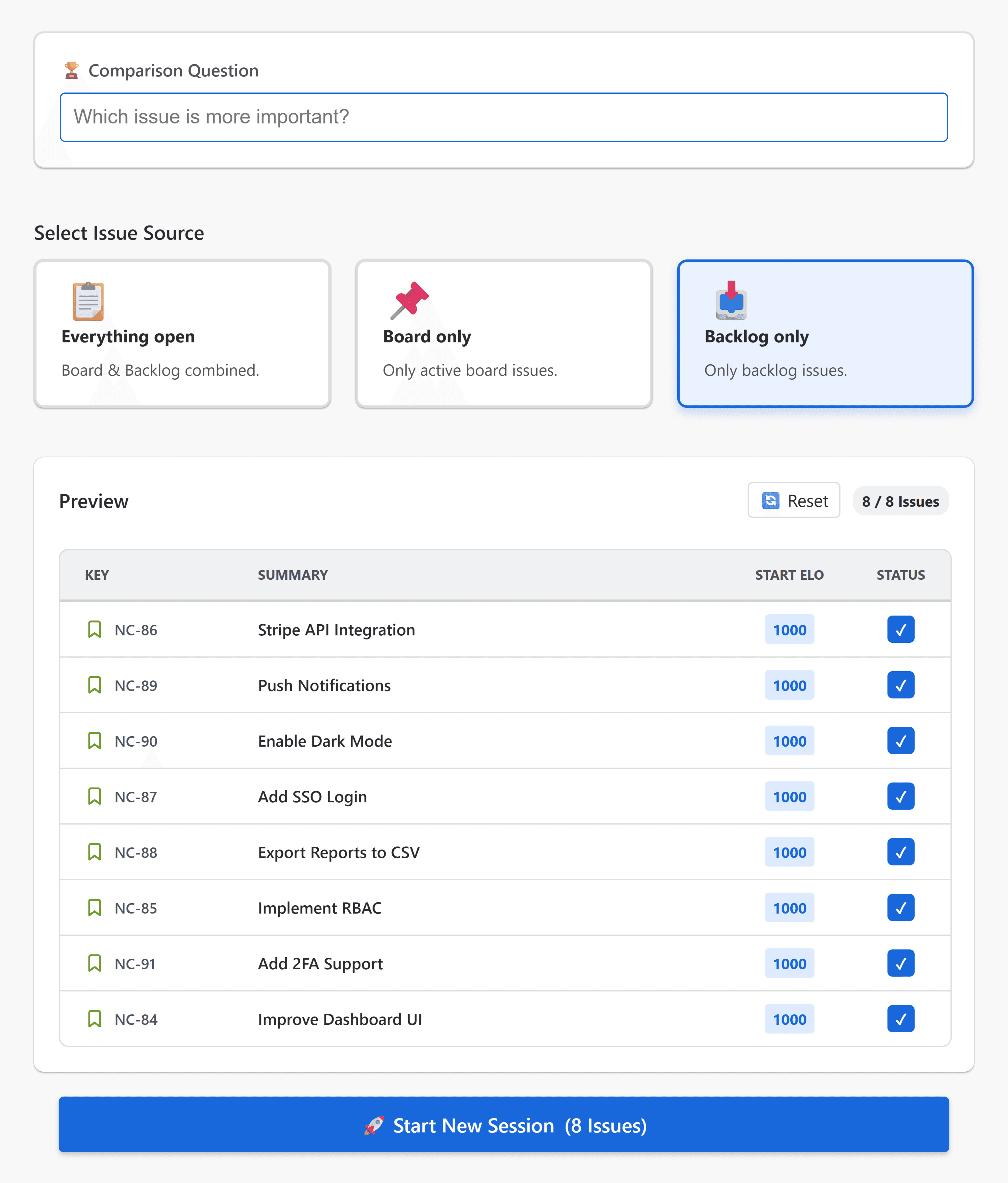
Task: Click issue key NC-89
Action: 136,685
